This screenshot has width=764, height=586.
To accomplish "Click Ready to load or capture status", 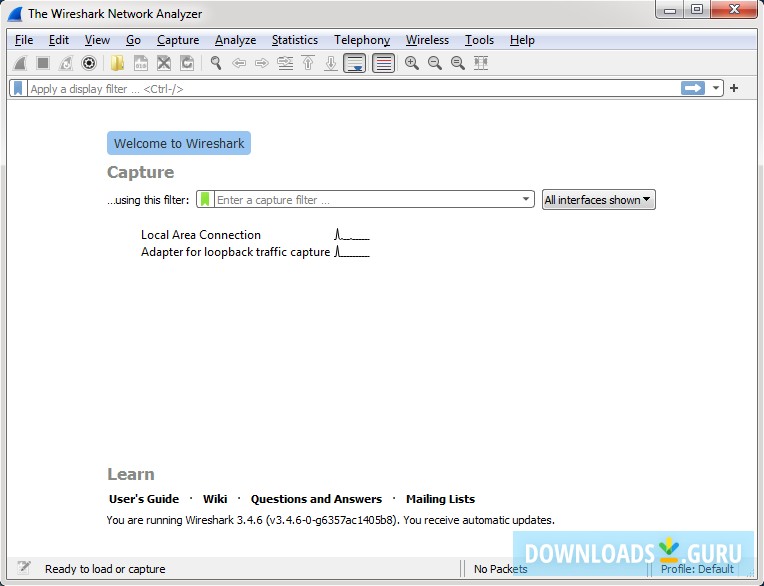I will tap(105, 569).
